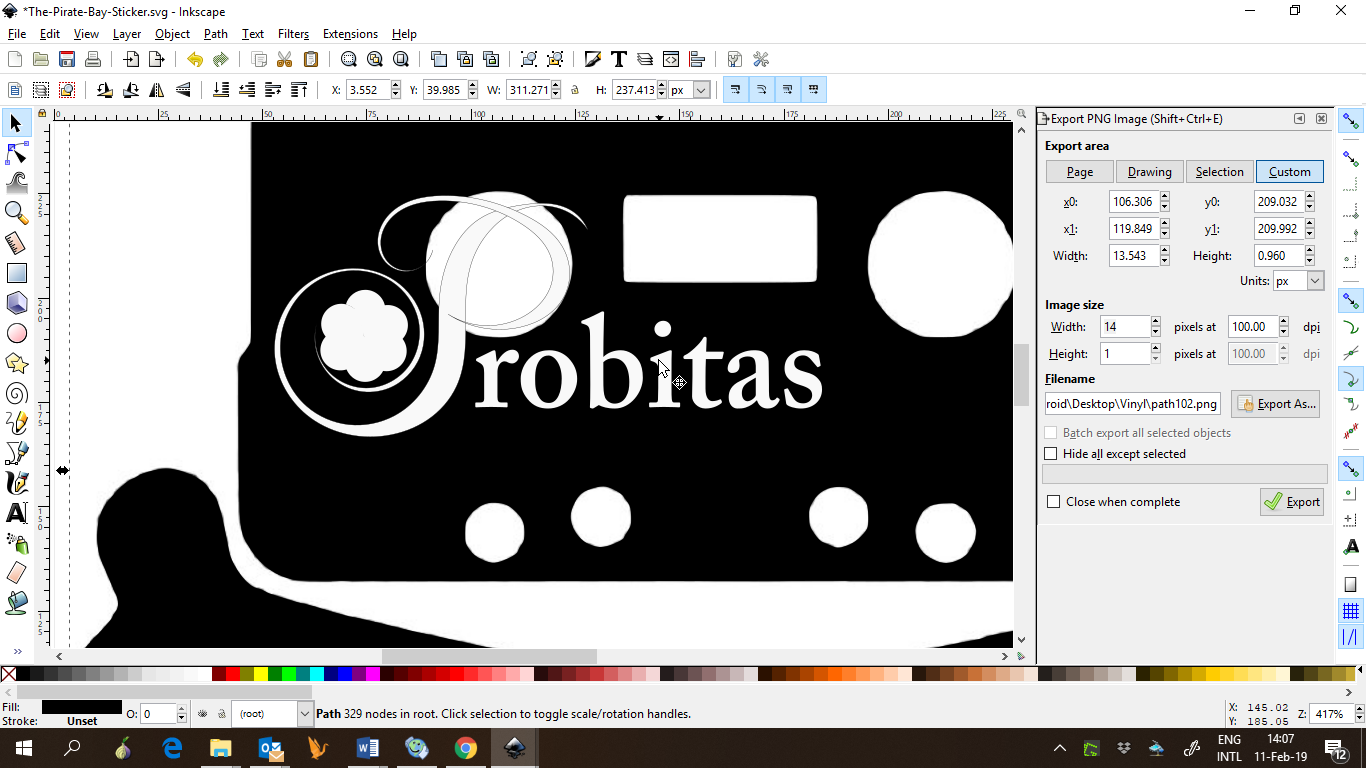
Task: Open the Extensions menu
Action: [x=351, y=34]
